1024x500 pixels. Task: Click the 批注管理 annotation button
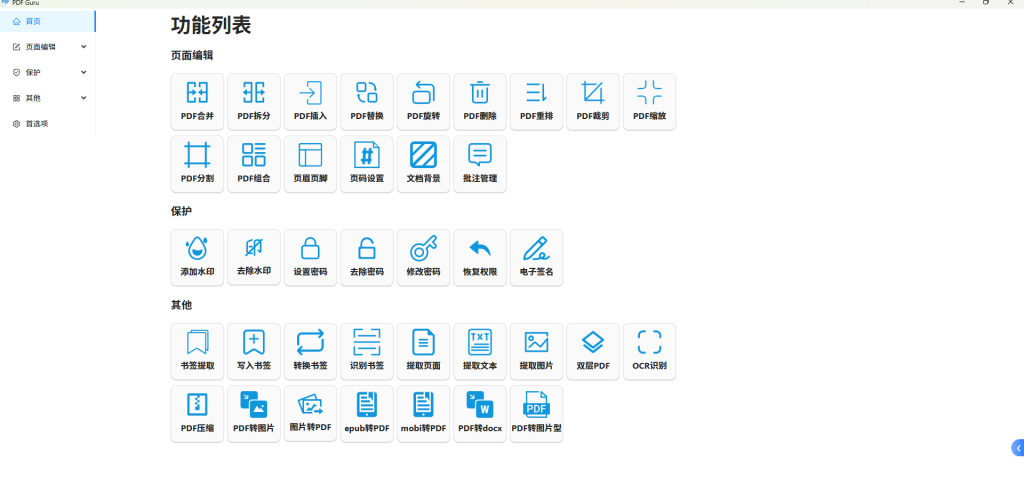(480, 163)
